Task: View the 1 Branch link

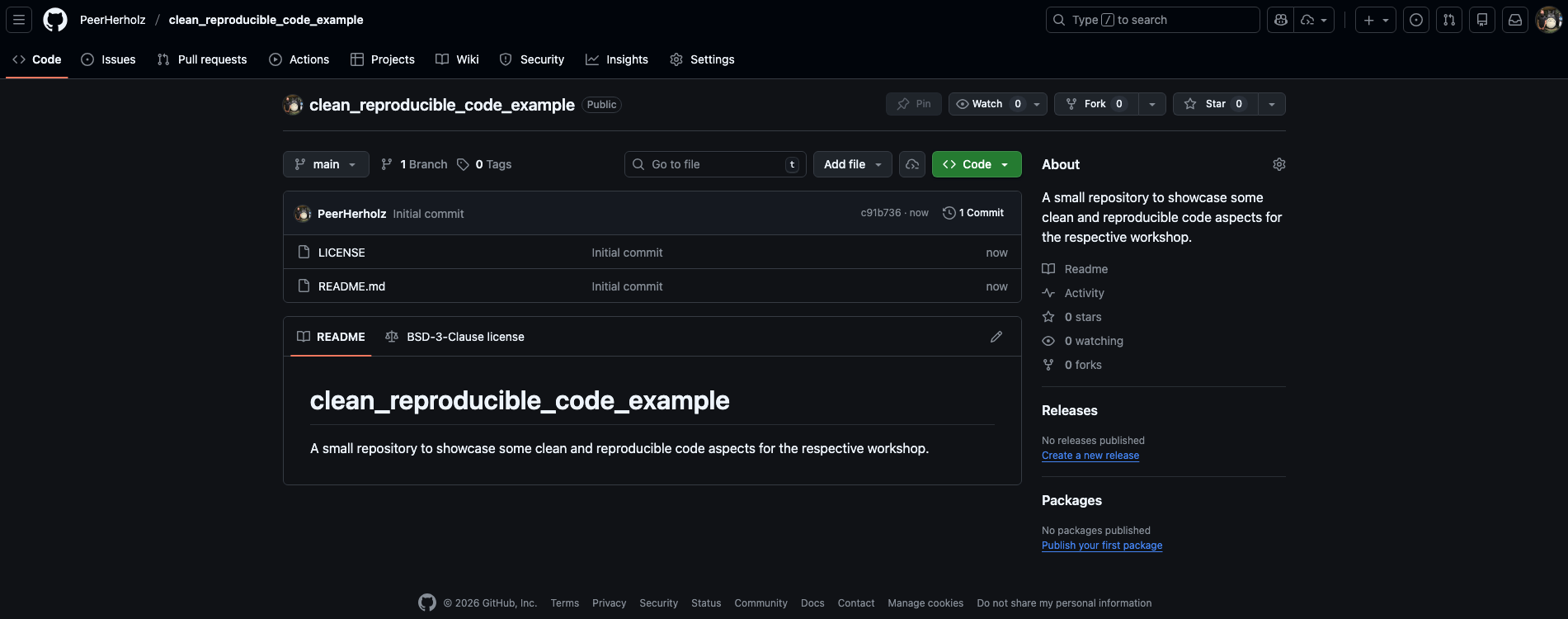Action: coord(414,164)
